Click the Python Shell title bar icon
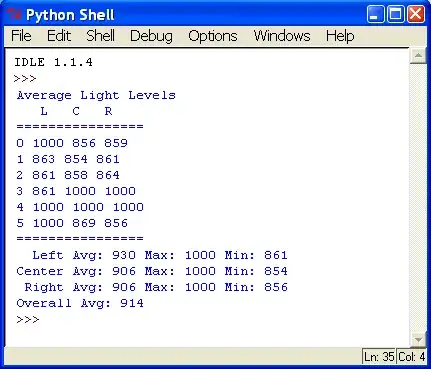 coord(14,15)
